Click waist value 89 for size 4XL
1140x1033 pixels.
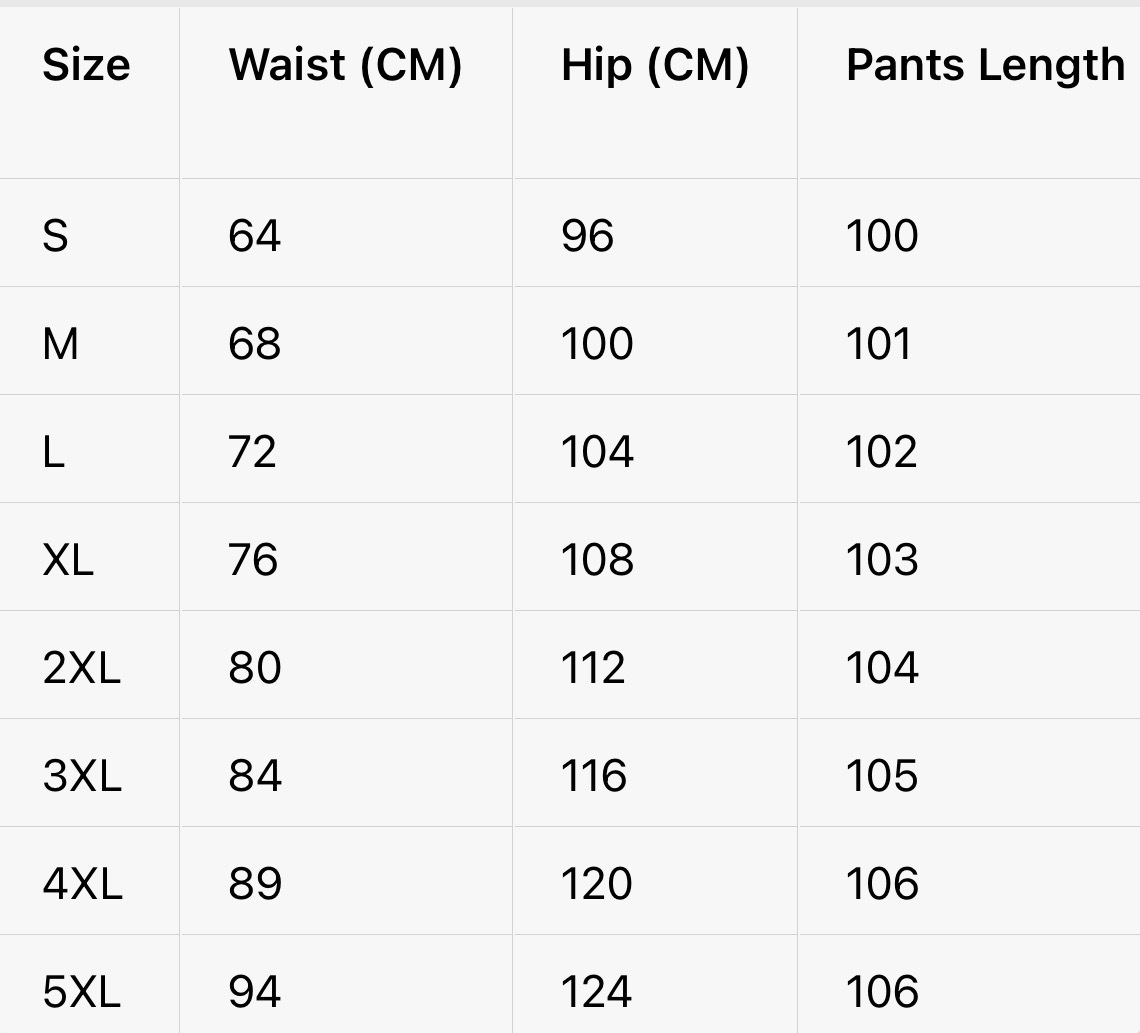pyautogui.click(x=255, y=884)
